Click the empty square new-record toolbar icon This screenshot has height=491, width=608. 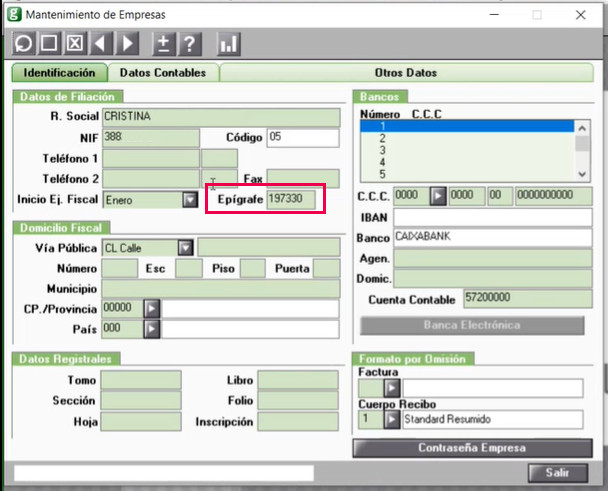[x=49, y=43]
